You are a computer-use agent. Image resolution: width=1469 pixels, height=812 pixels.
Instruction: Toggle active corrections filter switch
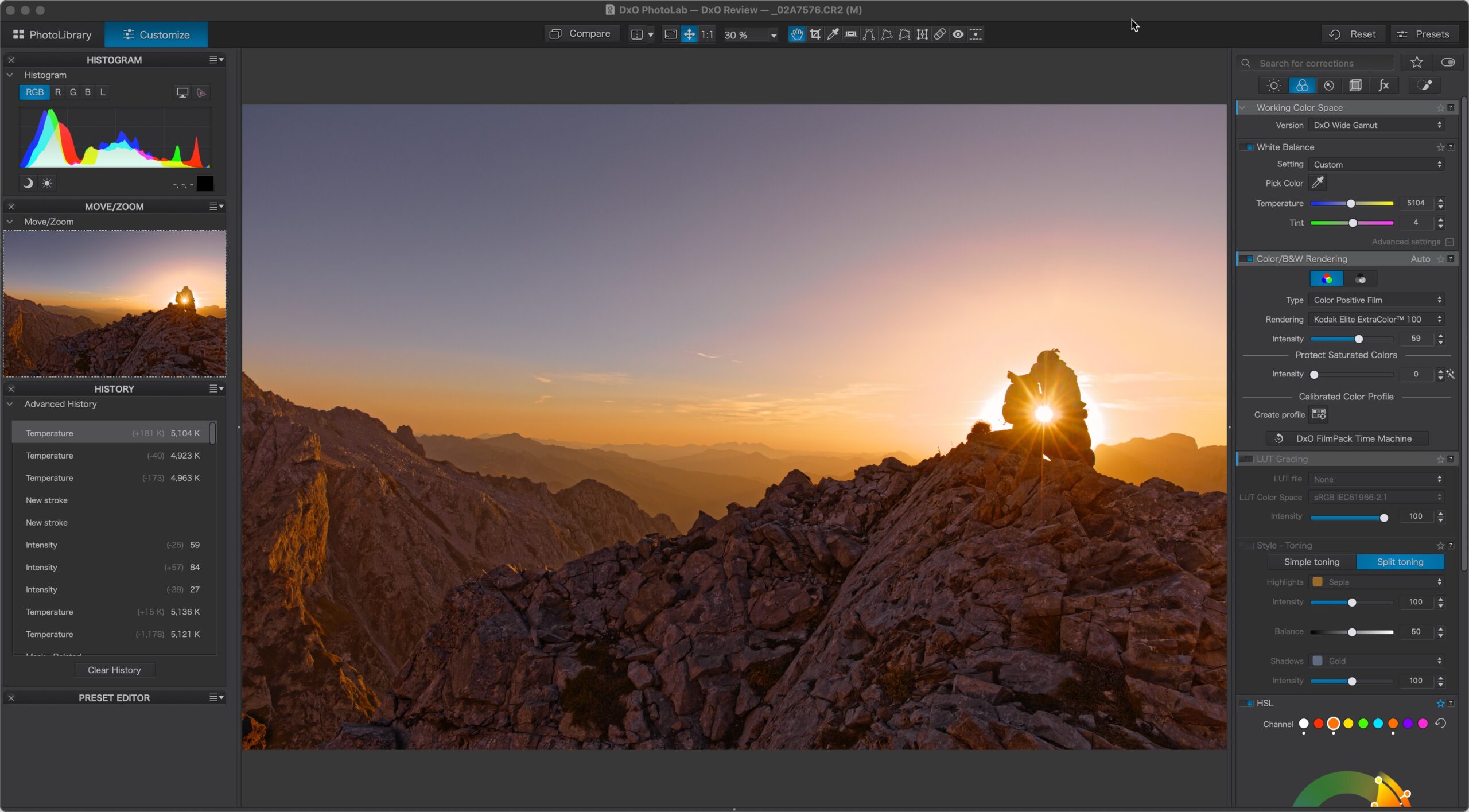tap(1447, 63)
